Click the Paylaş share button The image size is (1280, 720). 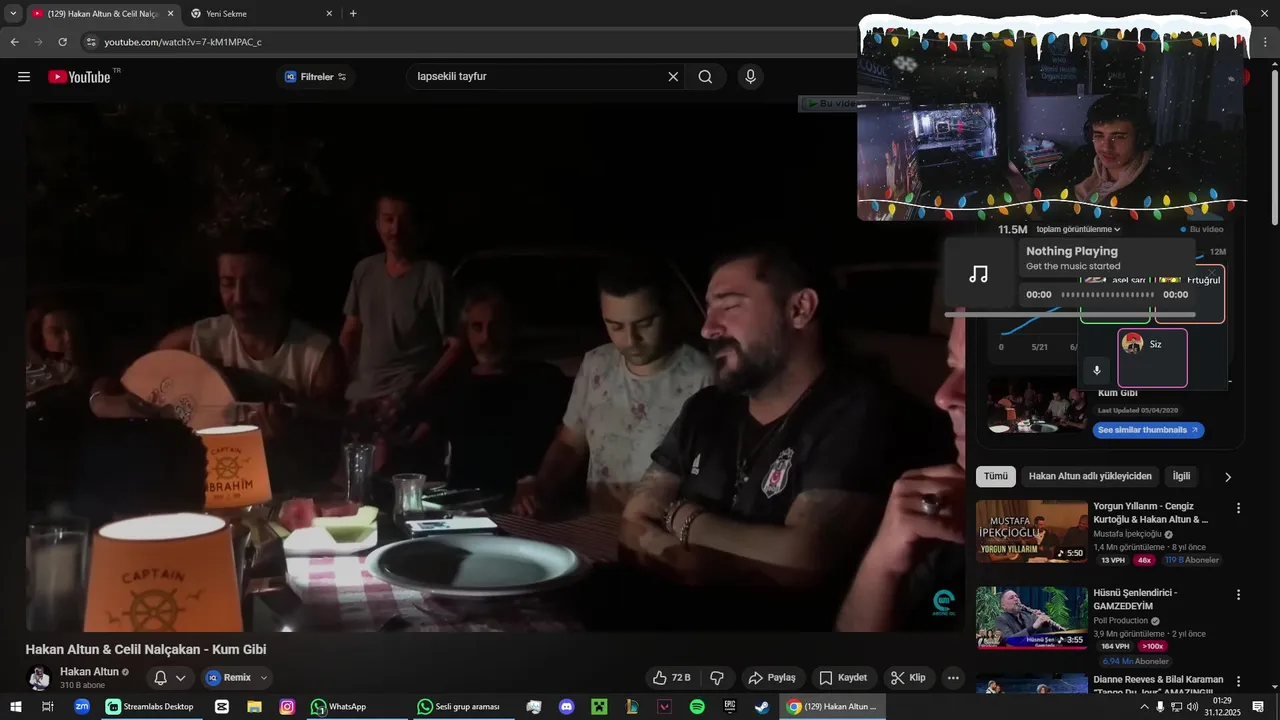(x=772, y=678)
